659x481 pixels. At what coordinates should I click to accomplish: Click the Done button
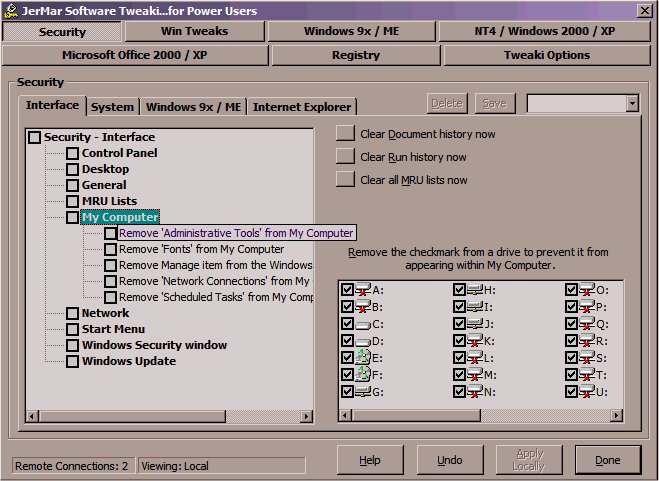point(608,460)
